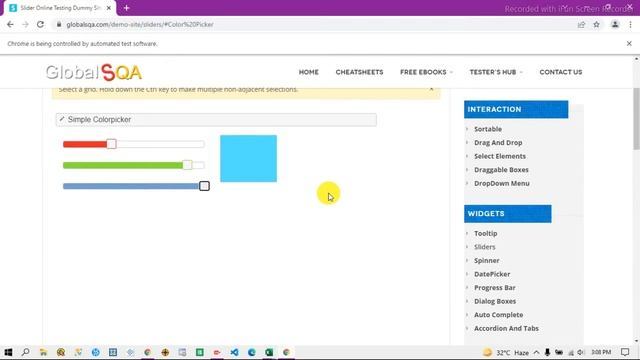Show hidden system tray icons
This screenshot has height=360, width=640.
pos(536,352)
